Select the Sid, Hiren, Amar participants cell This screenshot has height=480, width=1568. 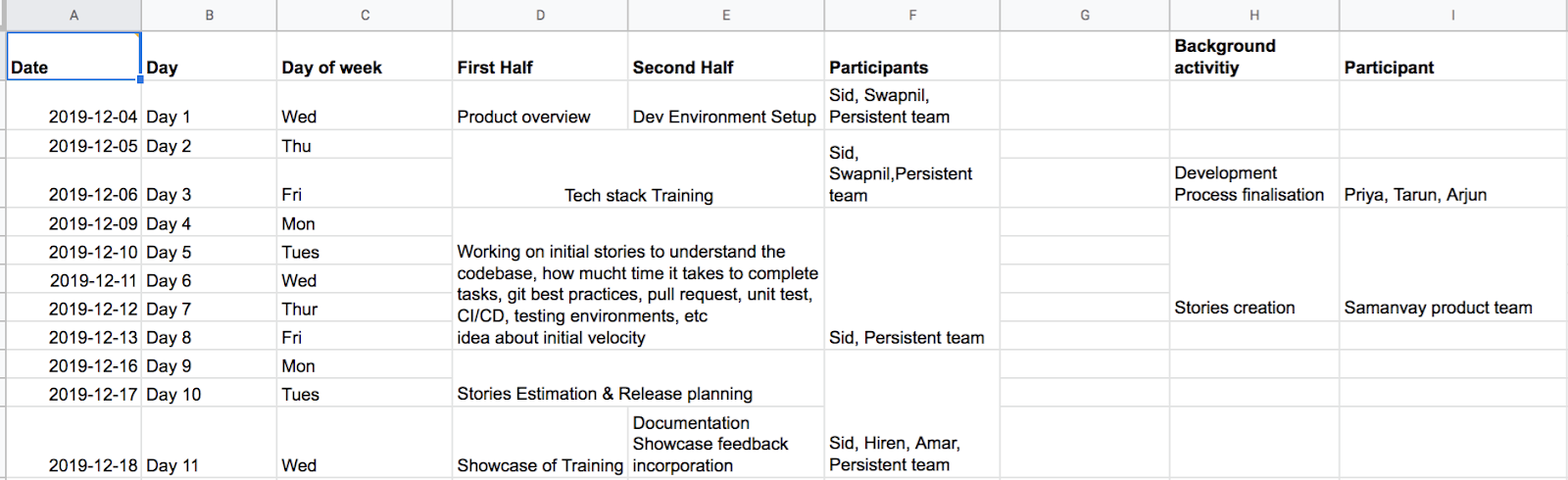[912, 413]
